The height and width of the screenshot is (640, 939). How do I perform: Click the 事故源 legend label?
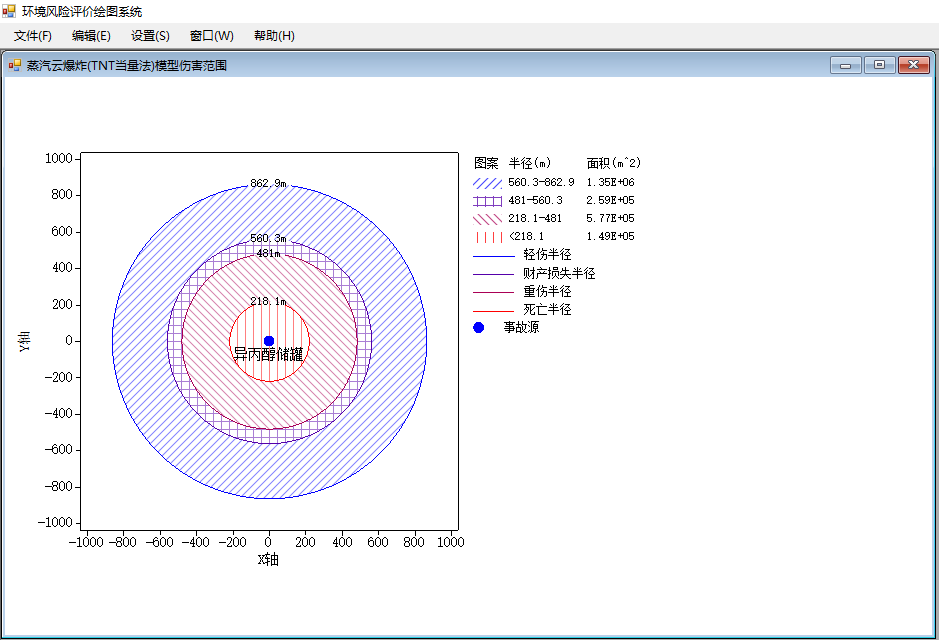pyautogui.click(x=521, y=327)
